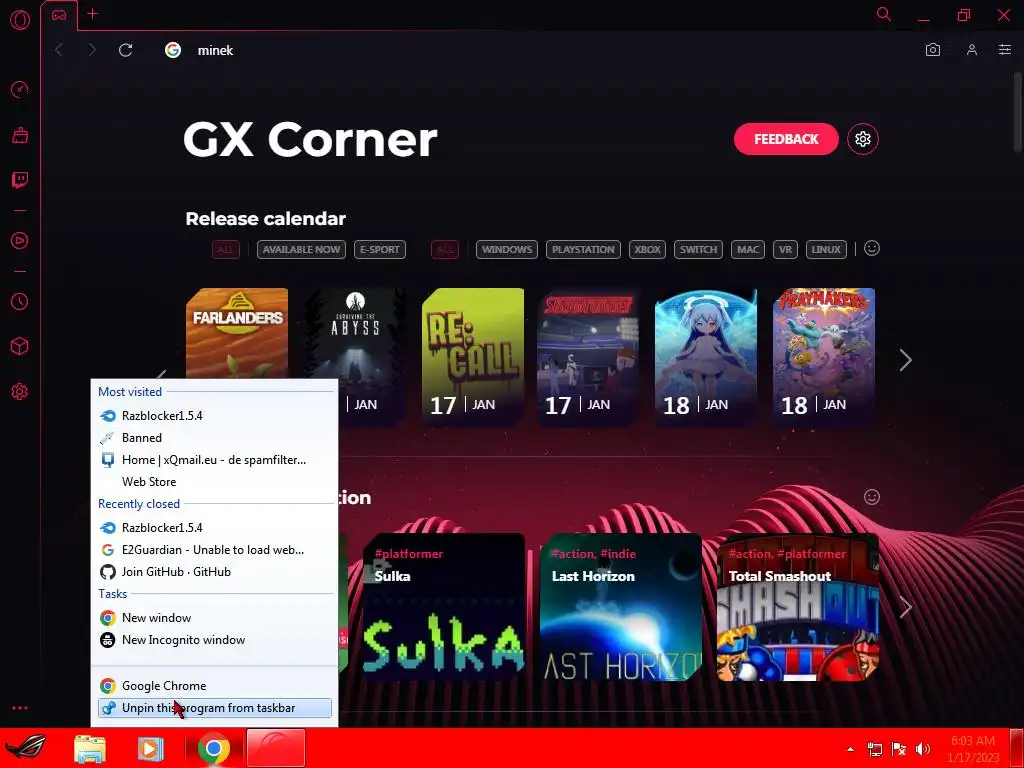Toggle the VR platform filter

786,249
